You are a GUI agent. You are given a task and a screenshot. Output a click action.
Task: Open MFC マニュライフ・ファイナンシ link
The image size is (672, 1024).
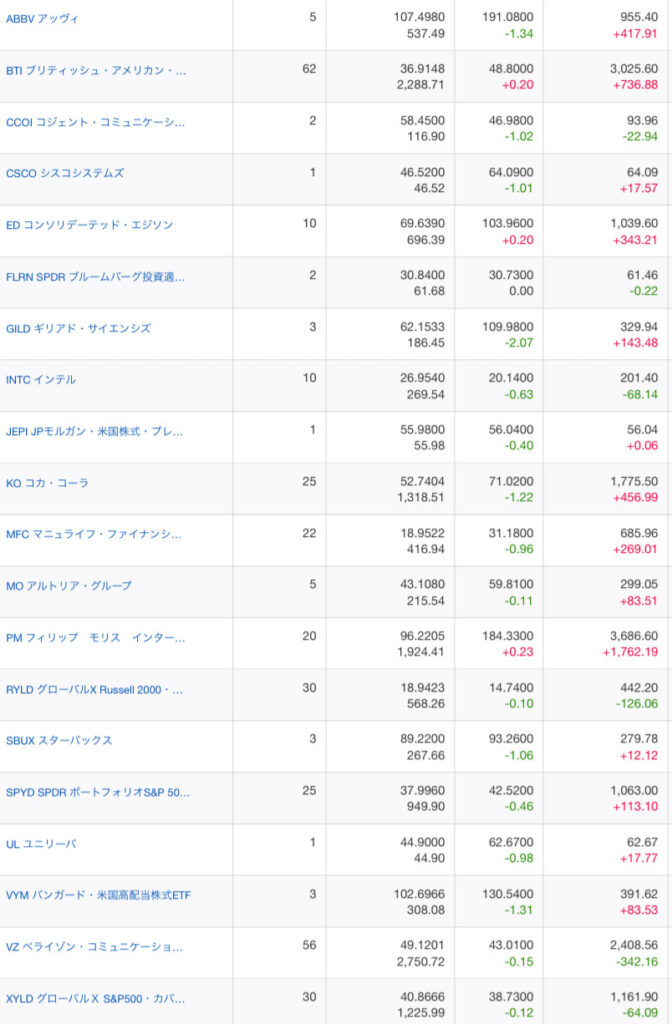point(94,534)
